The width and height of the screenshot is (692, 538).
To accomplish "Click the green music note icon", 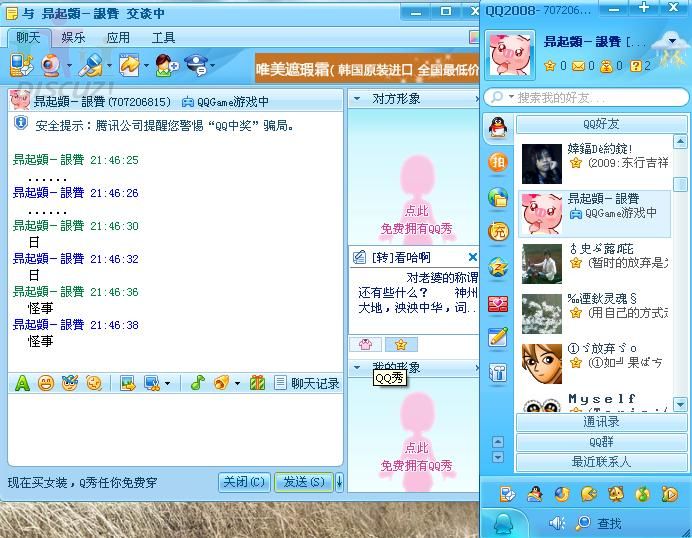I will [x=198, y=383].
